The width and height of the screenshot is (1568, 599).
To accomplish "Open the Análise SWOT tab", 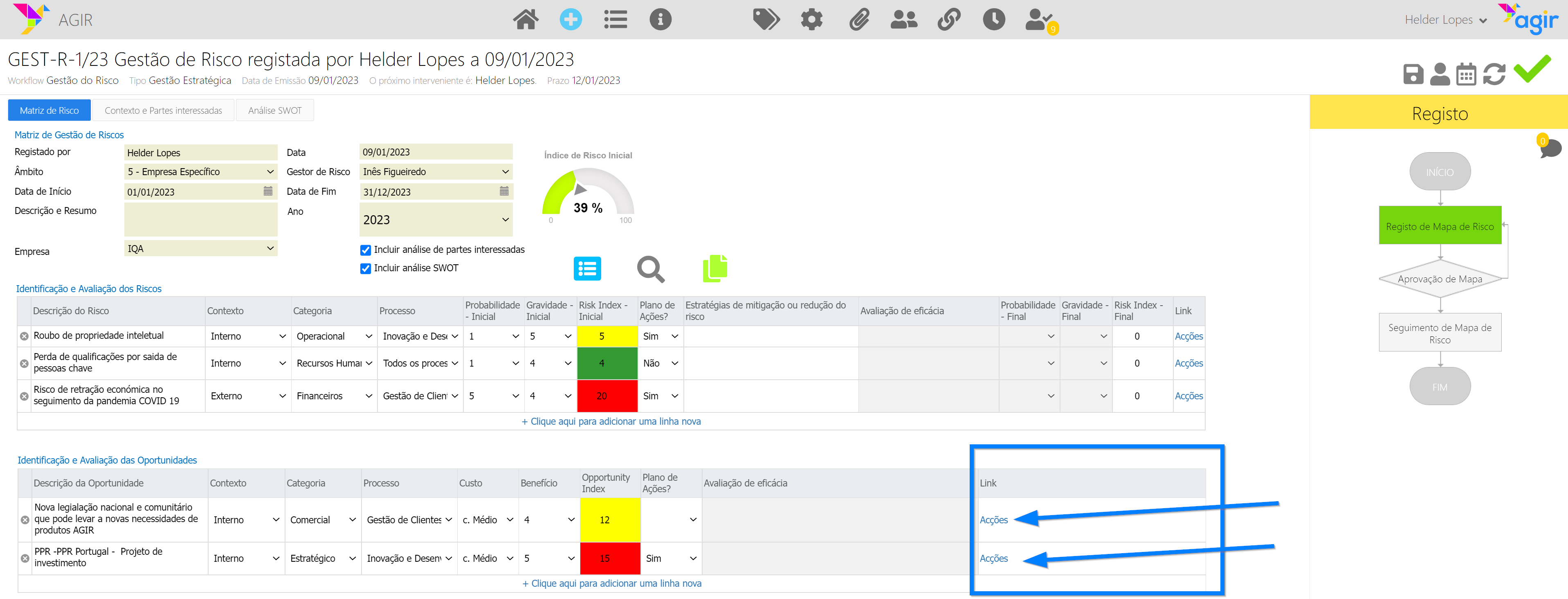I will (274, 111).
